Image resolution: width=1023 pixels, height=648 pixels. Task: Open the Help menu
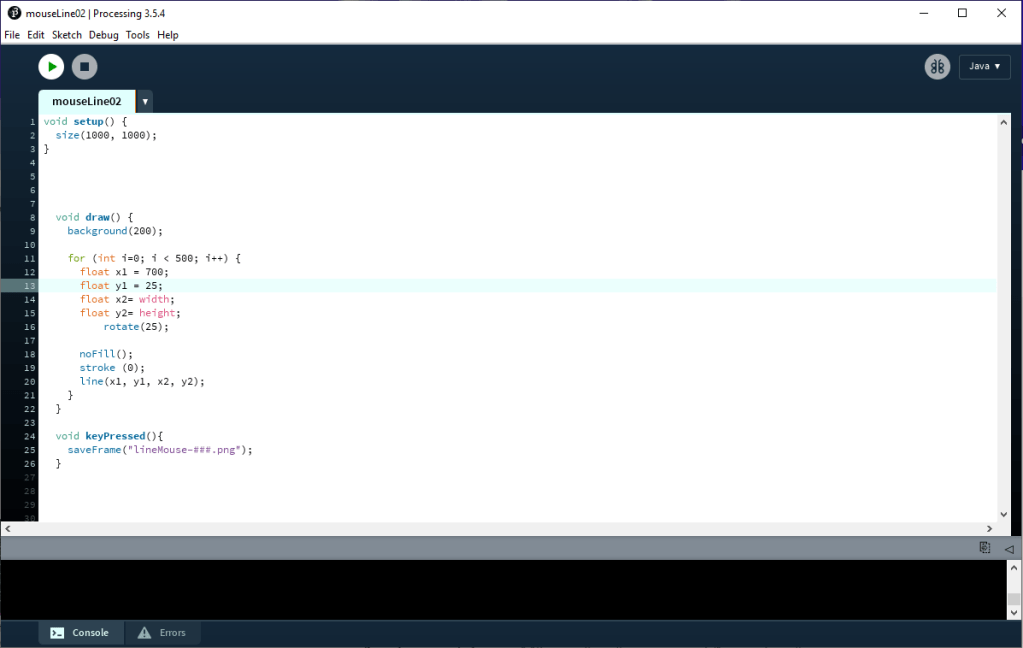(168, 35)
